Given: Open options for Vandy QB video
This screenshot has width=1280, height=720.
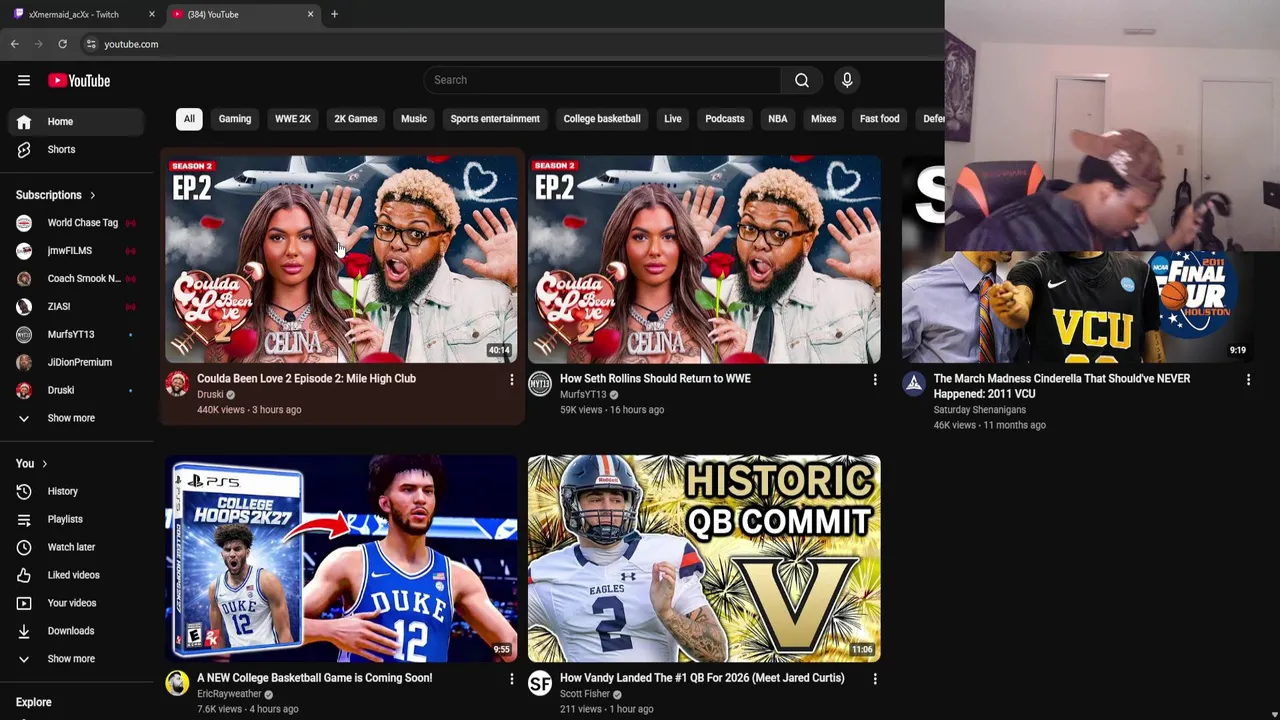Looking at the screenshot, I should coord(874,679).
